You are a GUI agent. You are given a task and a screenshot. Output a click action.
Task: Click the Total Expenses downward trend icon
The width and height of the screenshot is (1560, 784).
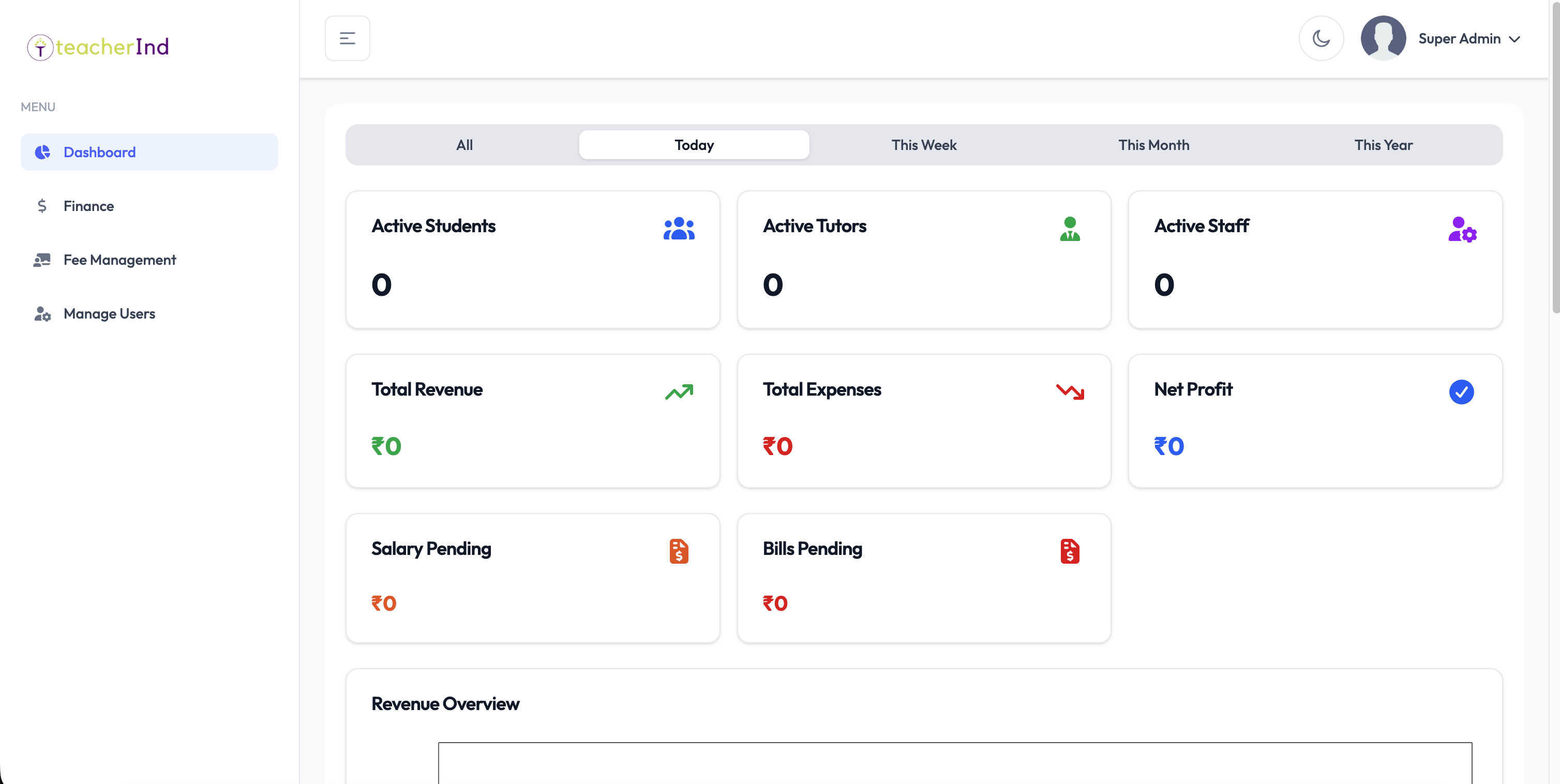1070,391
